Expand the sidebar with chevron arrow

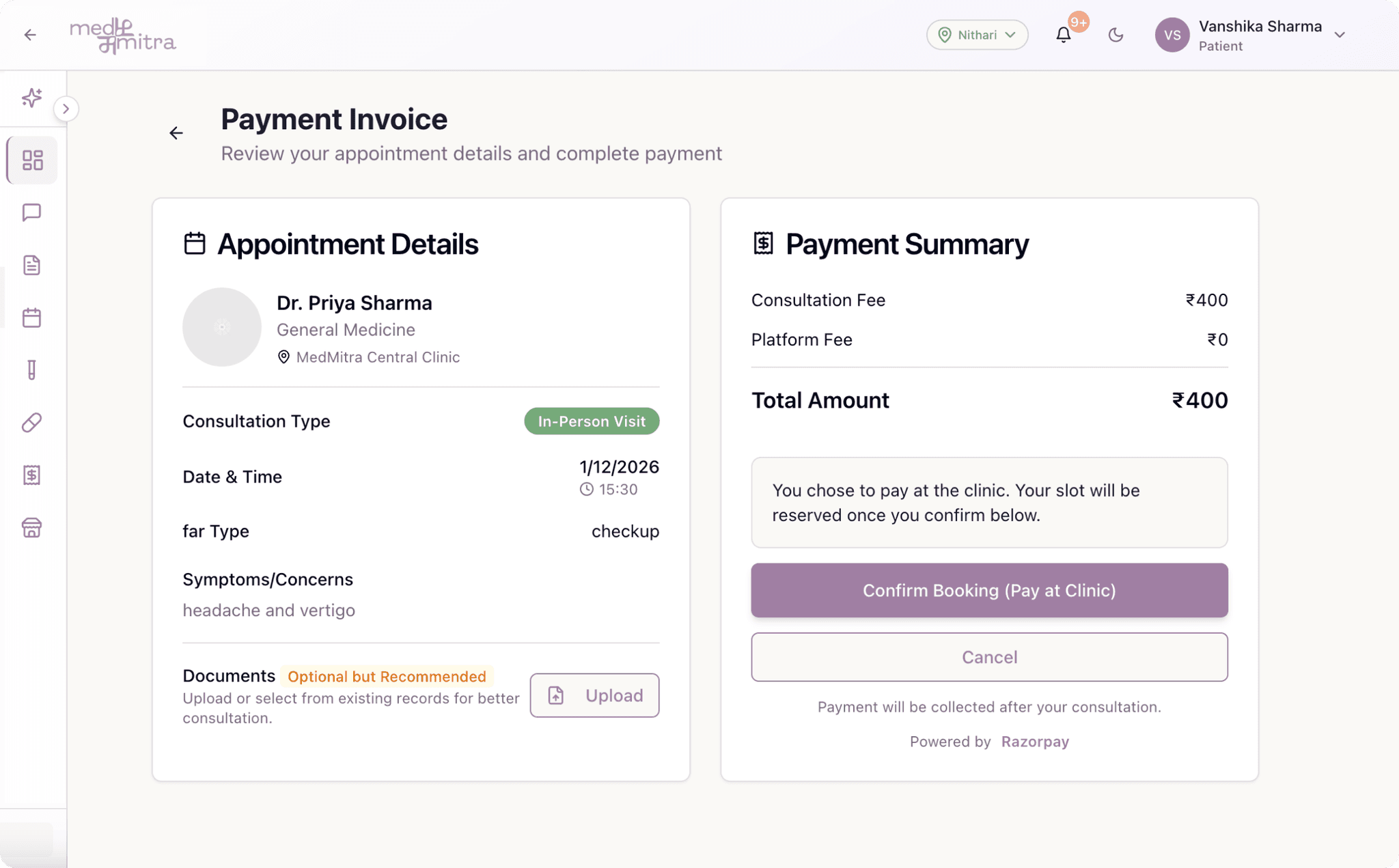click(x=66, y=109)
